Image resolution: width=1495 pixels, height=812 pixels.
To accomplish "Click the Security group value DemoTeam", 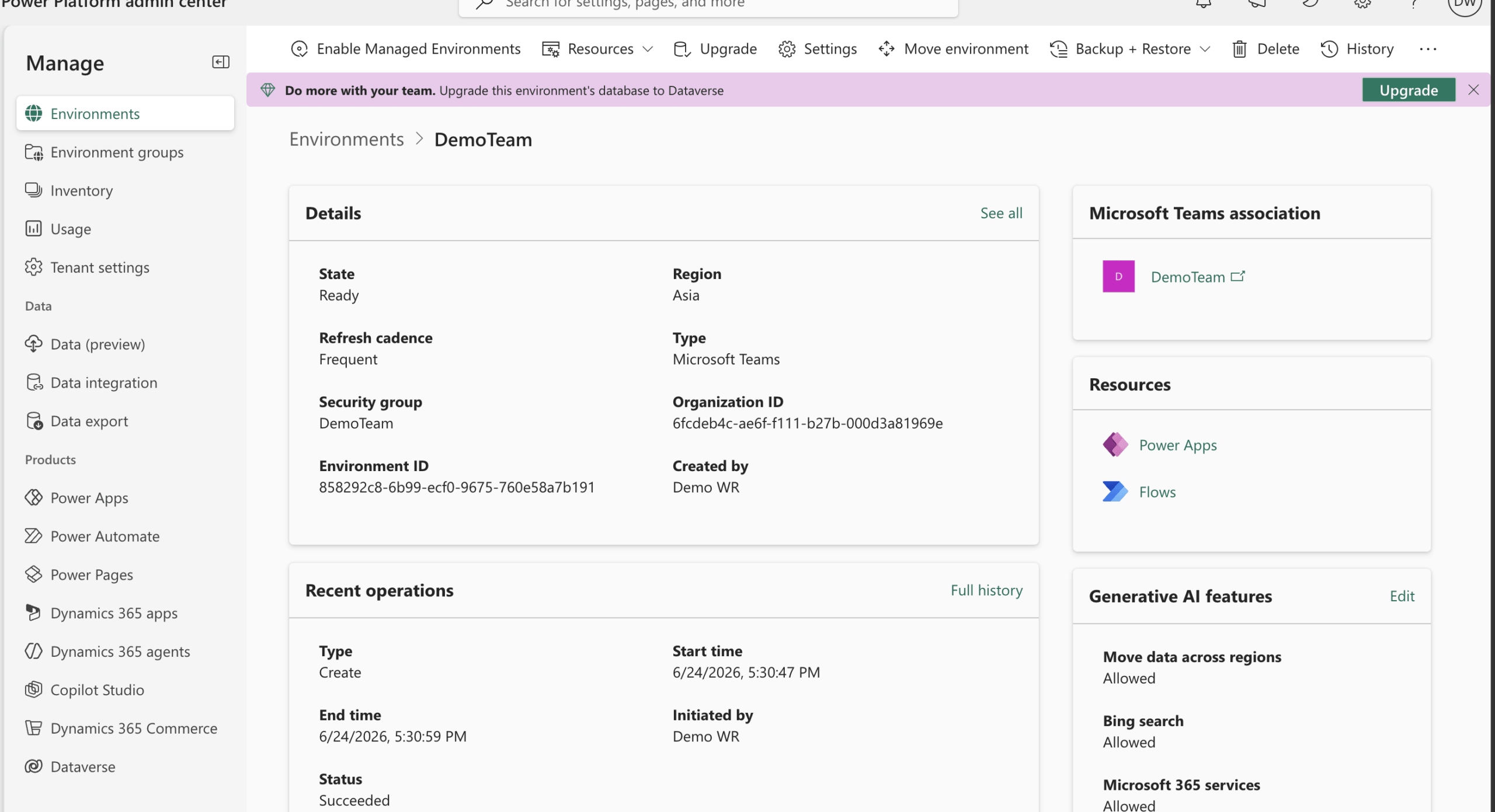I will (x=356, y=423).
